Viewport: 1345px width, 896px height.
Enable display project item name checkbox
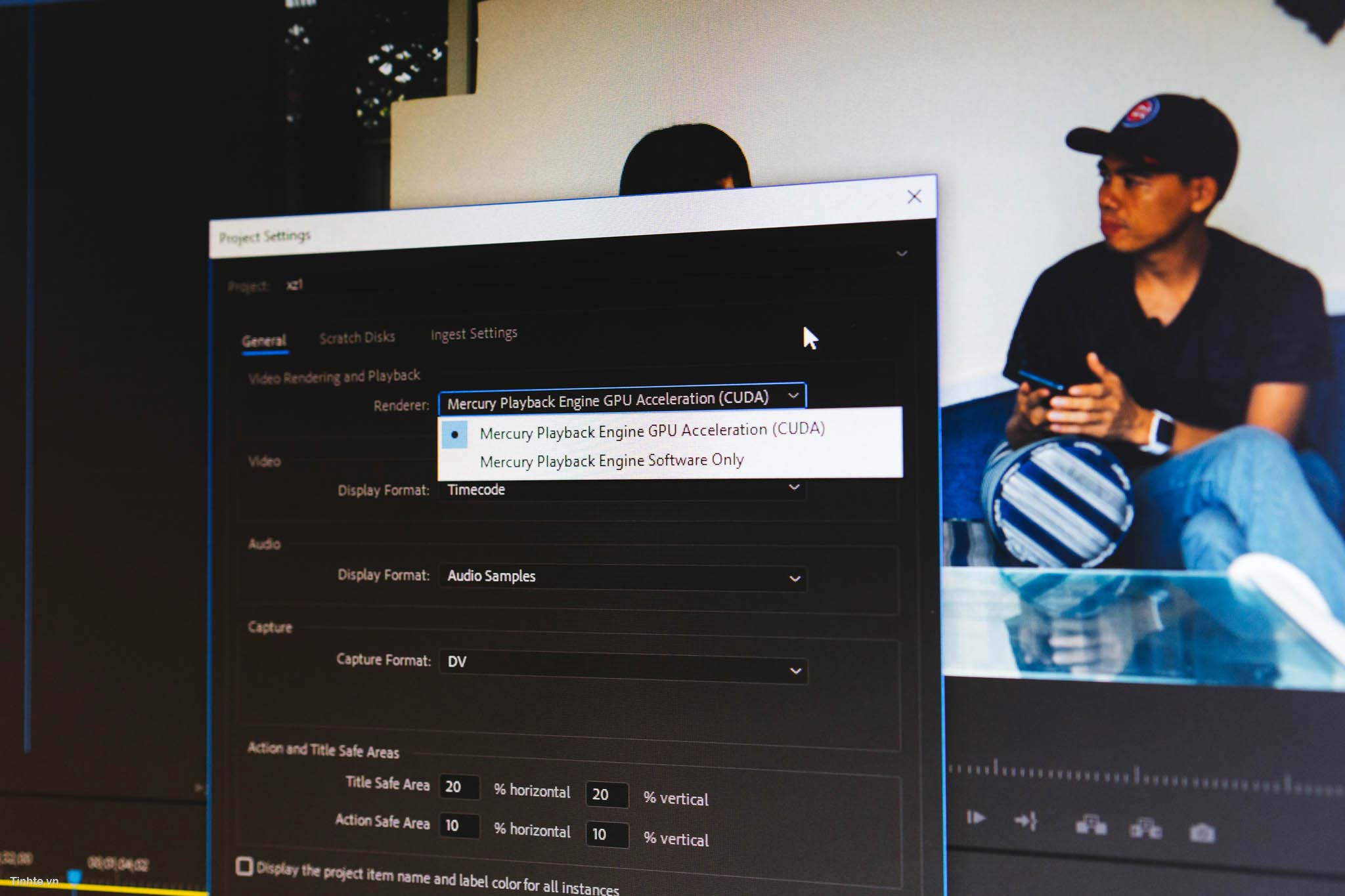tap(244, 866)
